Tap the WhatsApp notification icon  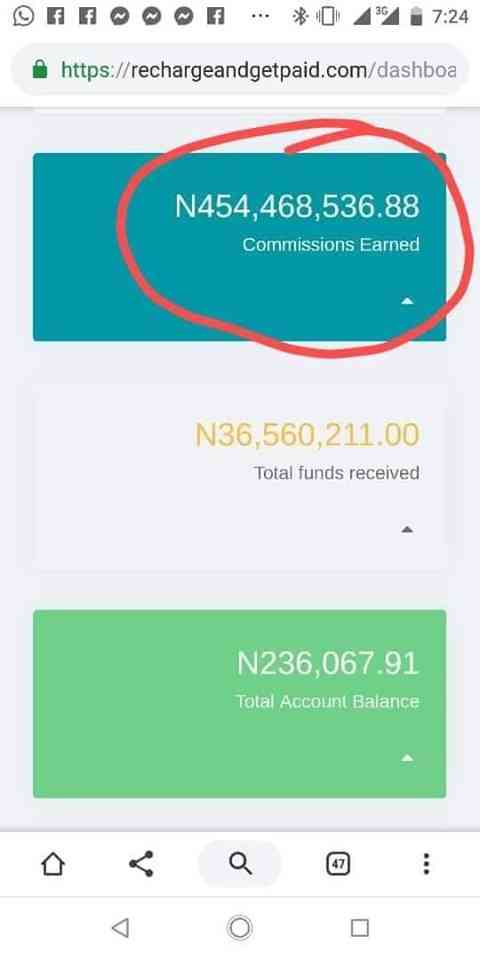[x=23, y=15]
